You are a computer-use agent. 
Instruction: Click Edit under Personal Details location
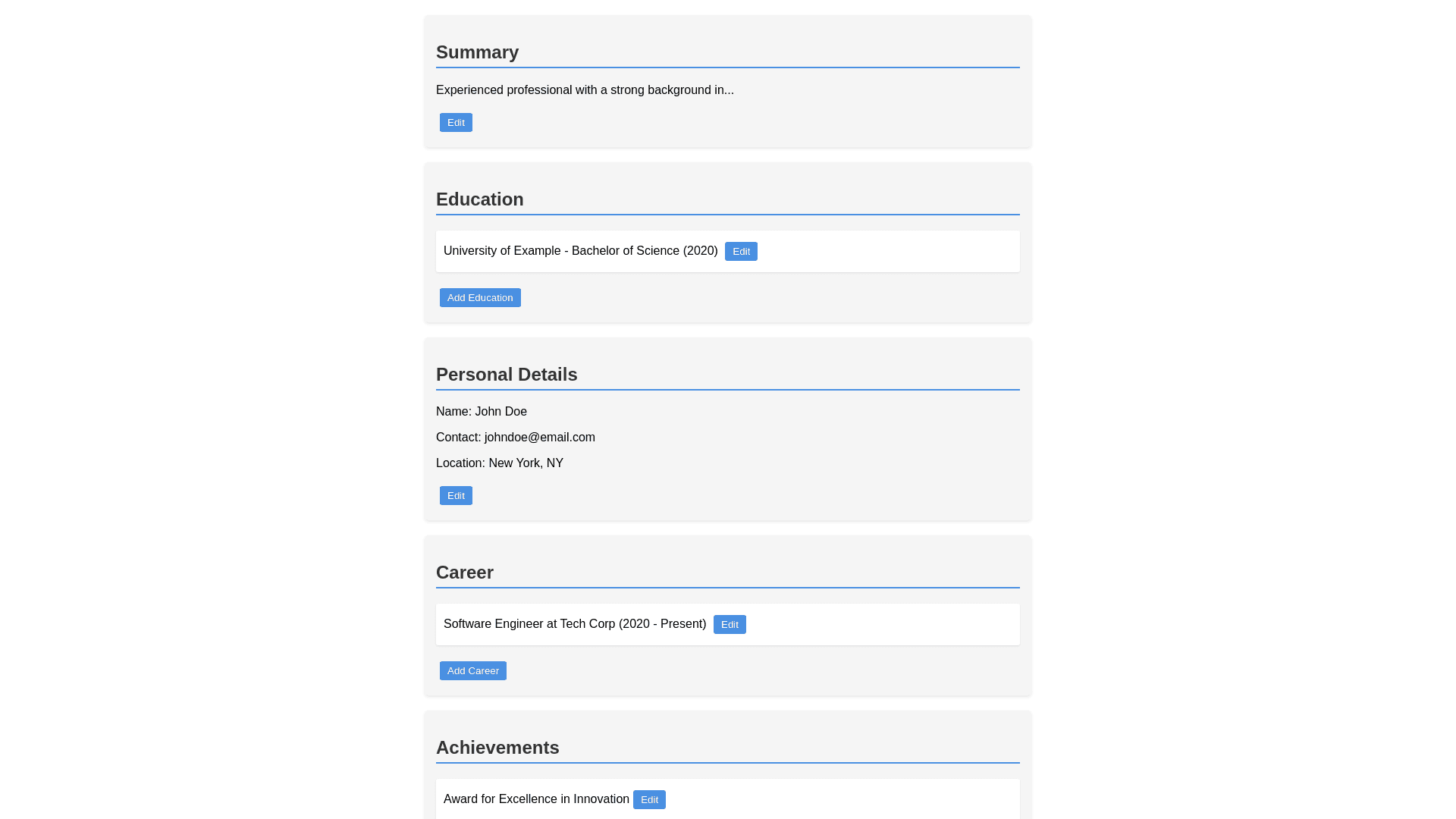(456, 496)
